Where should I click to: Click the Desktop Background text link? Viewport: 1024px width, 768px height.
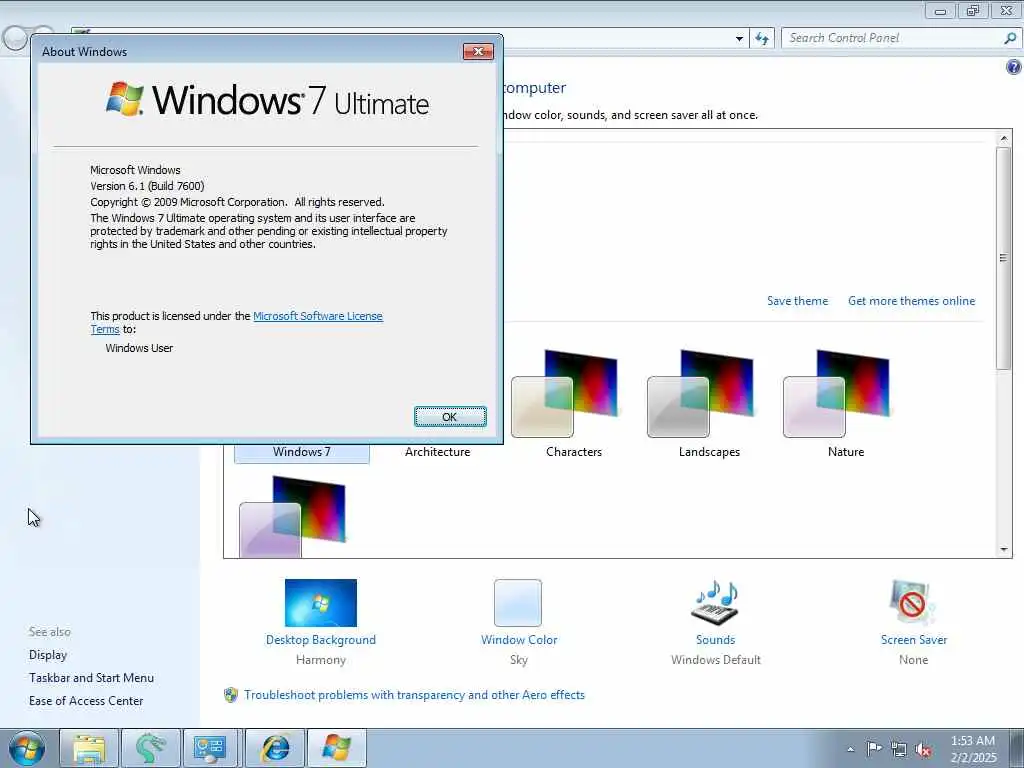click(321, 640)
